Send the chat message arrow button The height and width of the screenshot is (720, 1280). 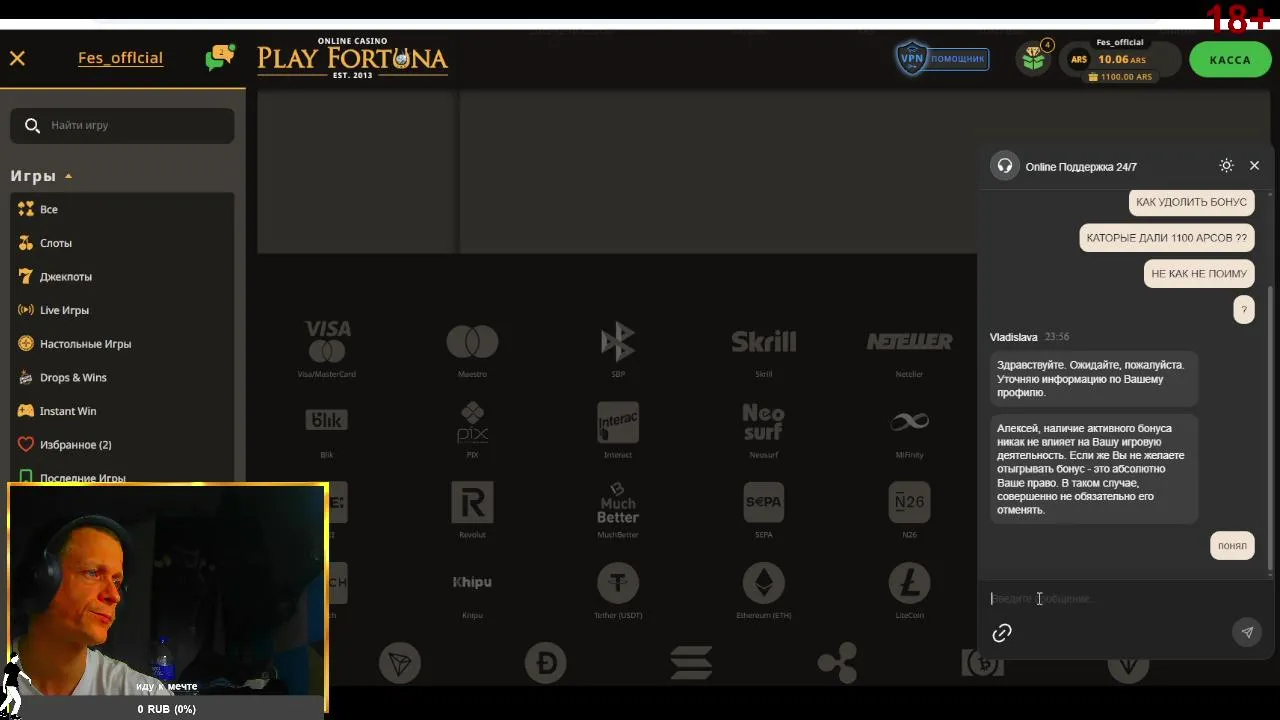pyautogui.click(x=1247, y=632)
